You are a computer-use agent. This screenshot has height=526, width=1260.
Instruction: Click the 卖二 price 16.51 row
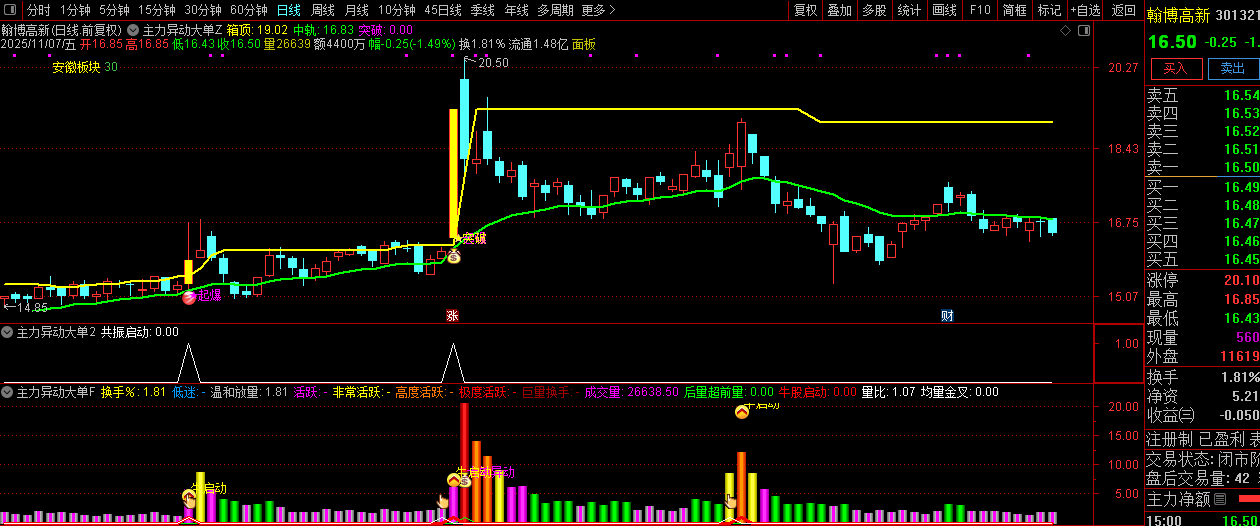point(1202,150)
